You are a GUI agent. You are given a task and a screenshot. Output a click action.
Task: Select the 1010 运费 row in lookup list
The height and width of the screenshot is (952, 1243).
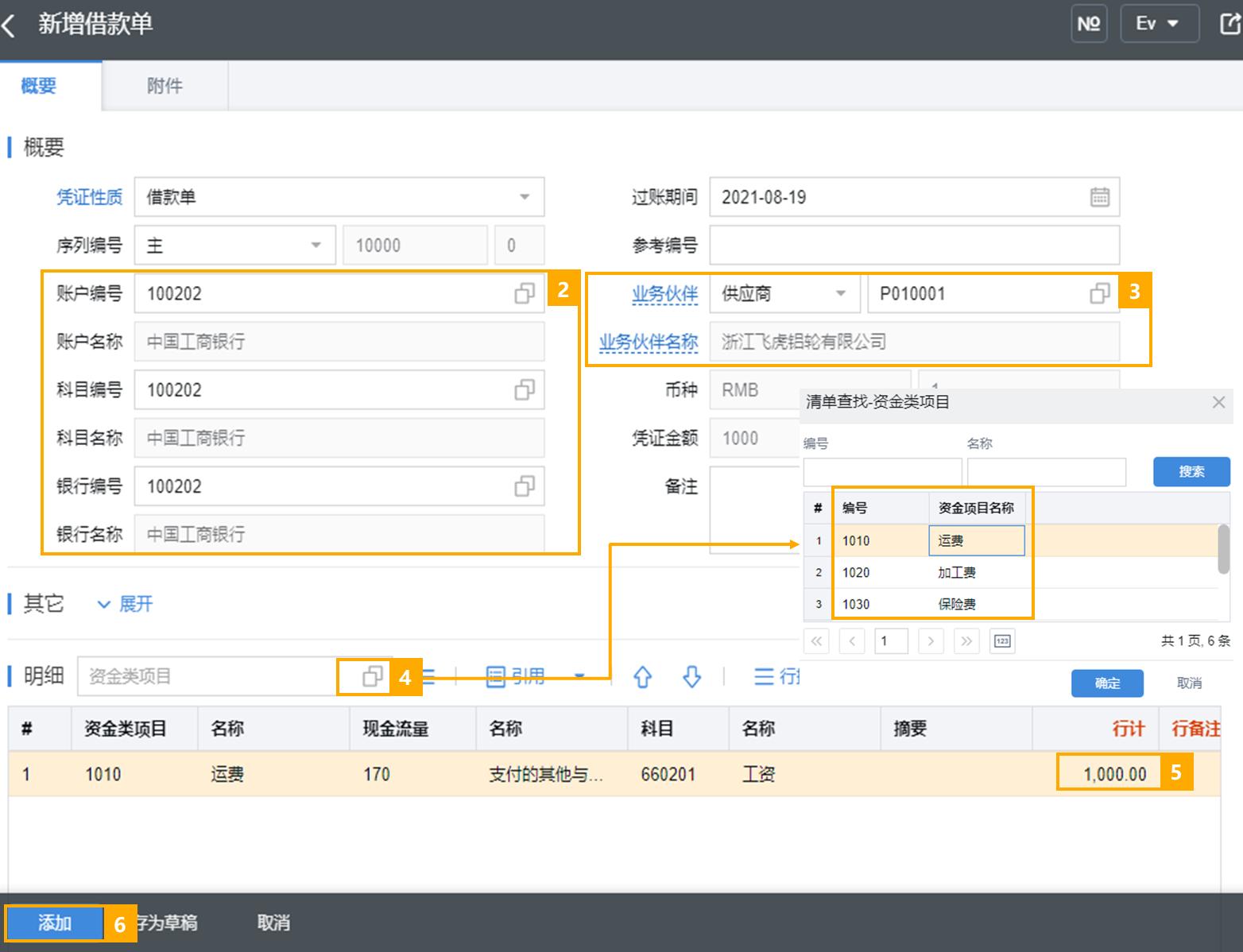pyautogui.click(x=1011, y=540)
